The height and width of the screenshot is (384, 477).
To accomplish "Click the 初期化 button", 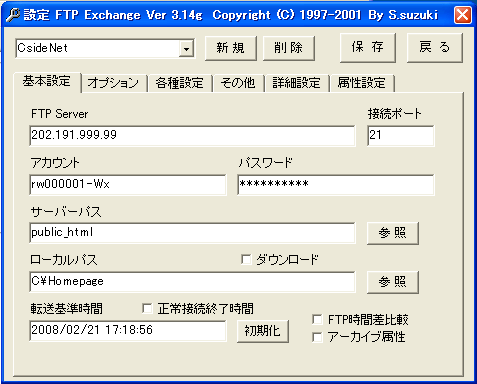I will pos(263,331).
